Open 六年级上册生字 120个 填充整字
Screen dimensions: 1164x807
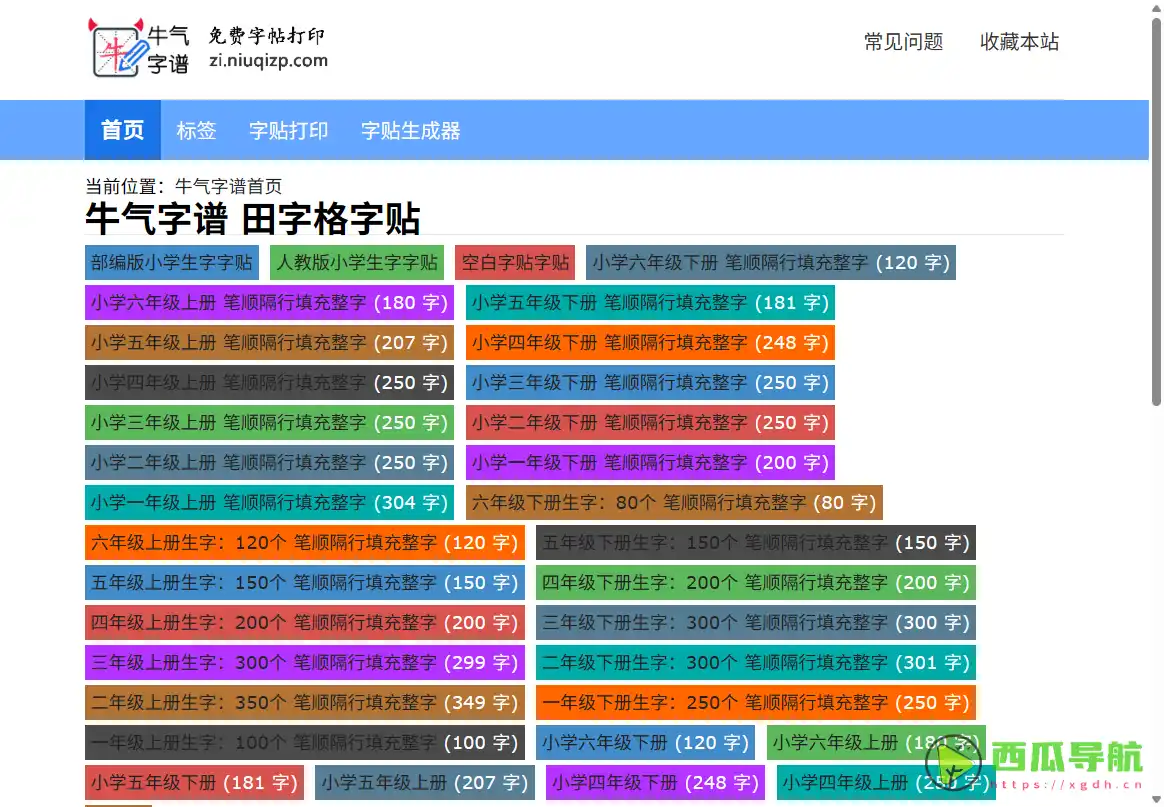[x=304, y=542]
